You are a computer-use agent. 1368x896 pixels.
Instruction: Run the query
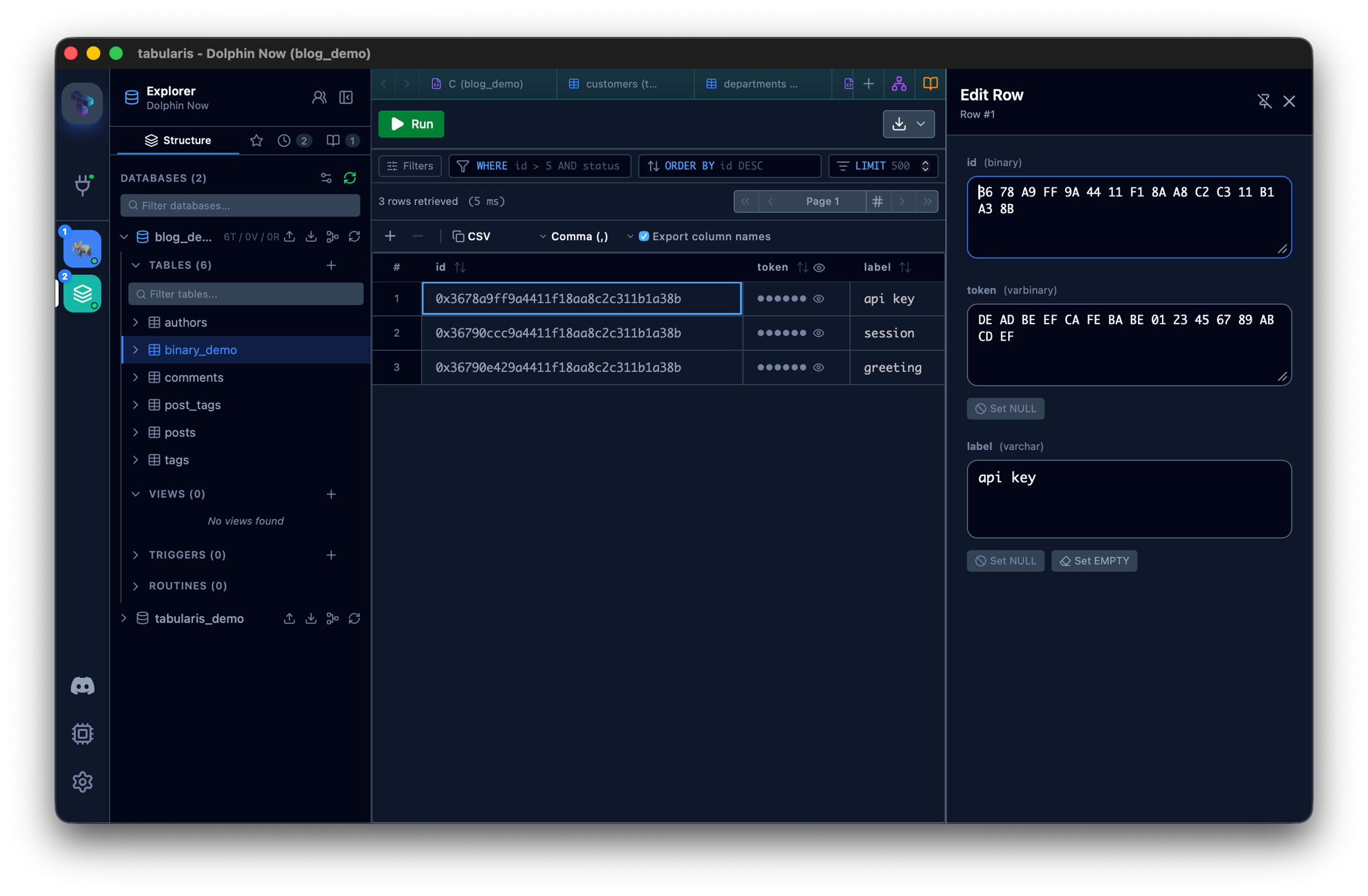click(x=411, y=124)
